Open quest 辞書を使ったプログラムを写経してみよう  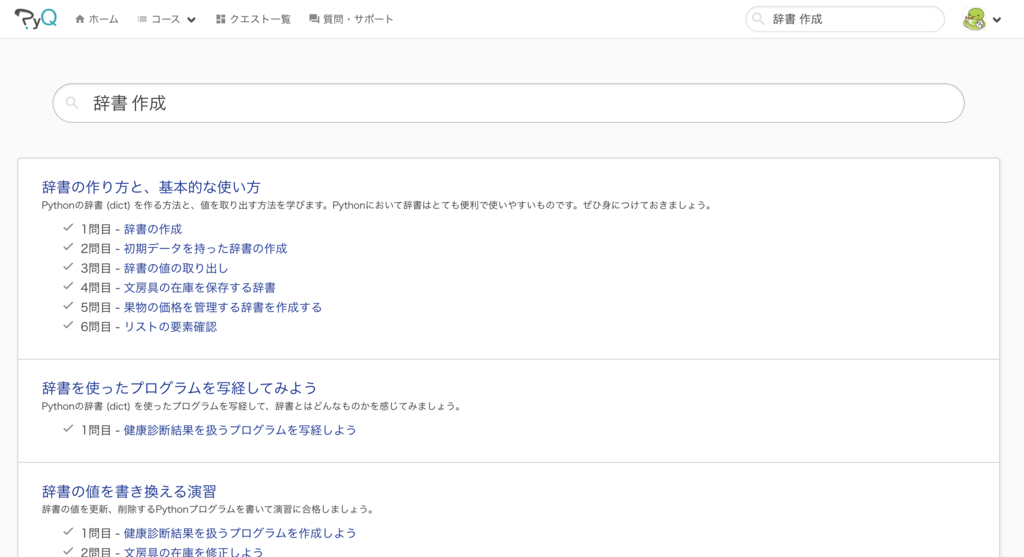(x=179, y=388)
